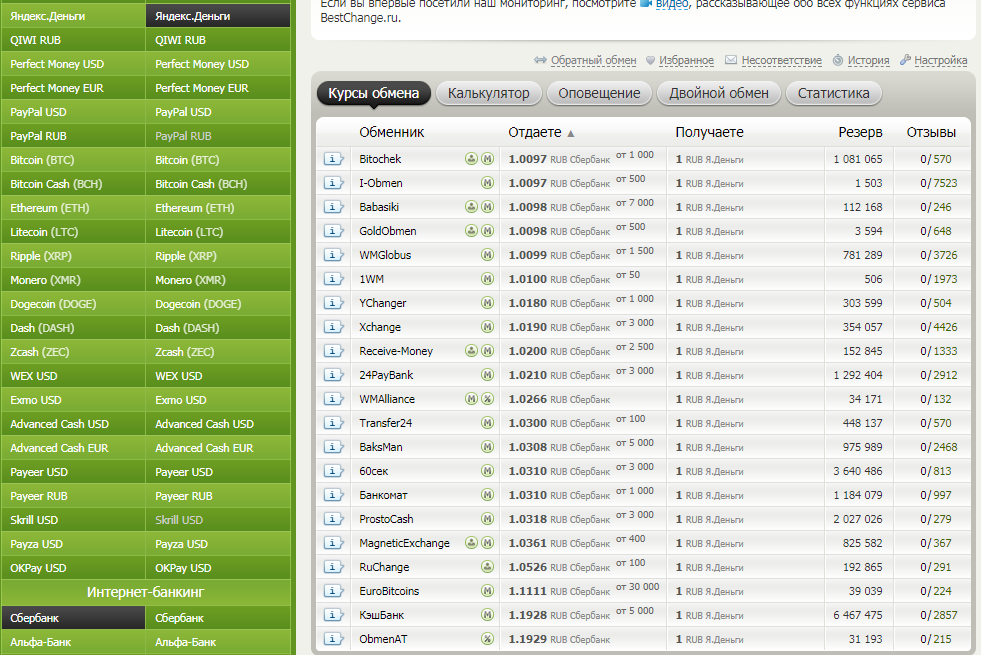Open reviews 0/4426 for Xchange
This screenshot has height=655, width=981.
[938, 327]
